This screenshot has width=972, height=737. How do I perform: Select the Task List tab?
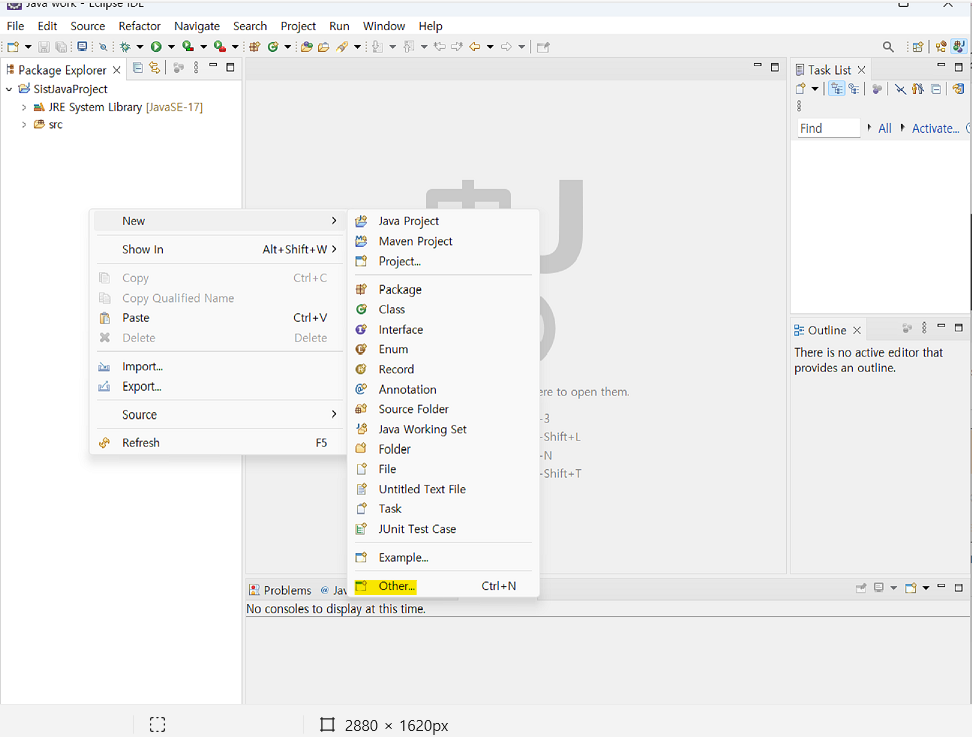click(x=829, y=70)
